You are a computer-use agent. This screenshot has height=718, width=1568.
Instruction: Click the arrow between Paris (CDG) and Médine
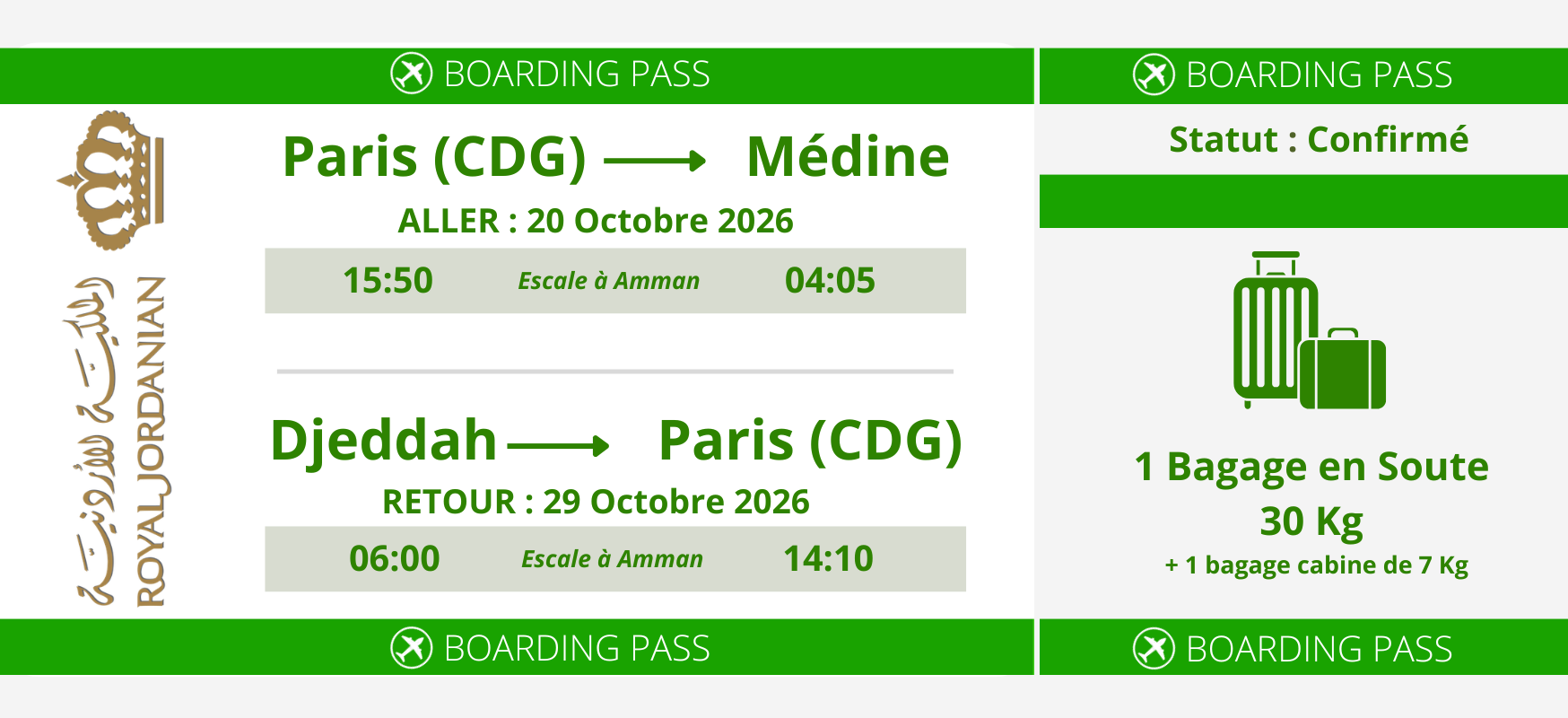pyautogui.click(x=656, y=162)
